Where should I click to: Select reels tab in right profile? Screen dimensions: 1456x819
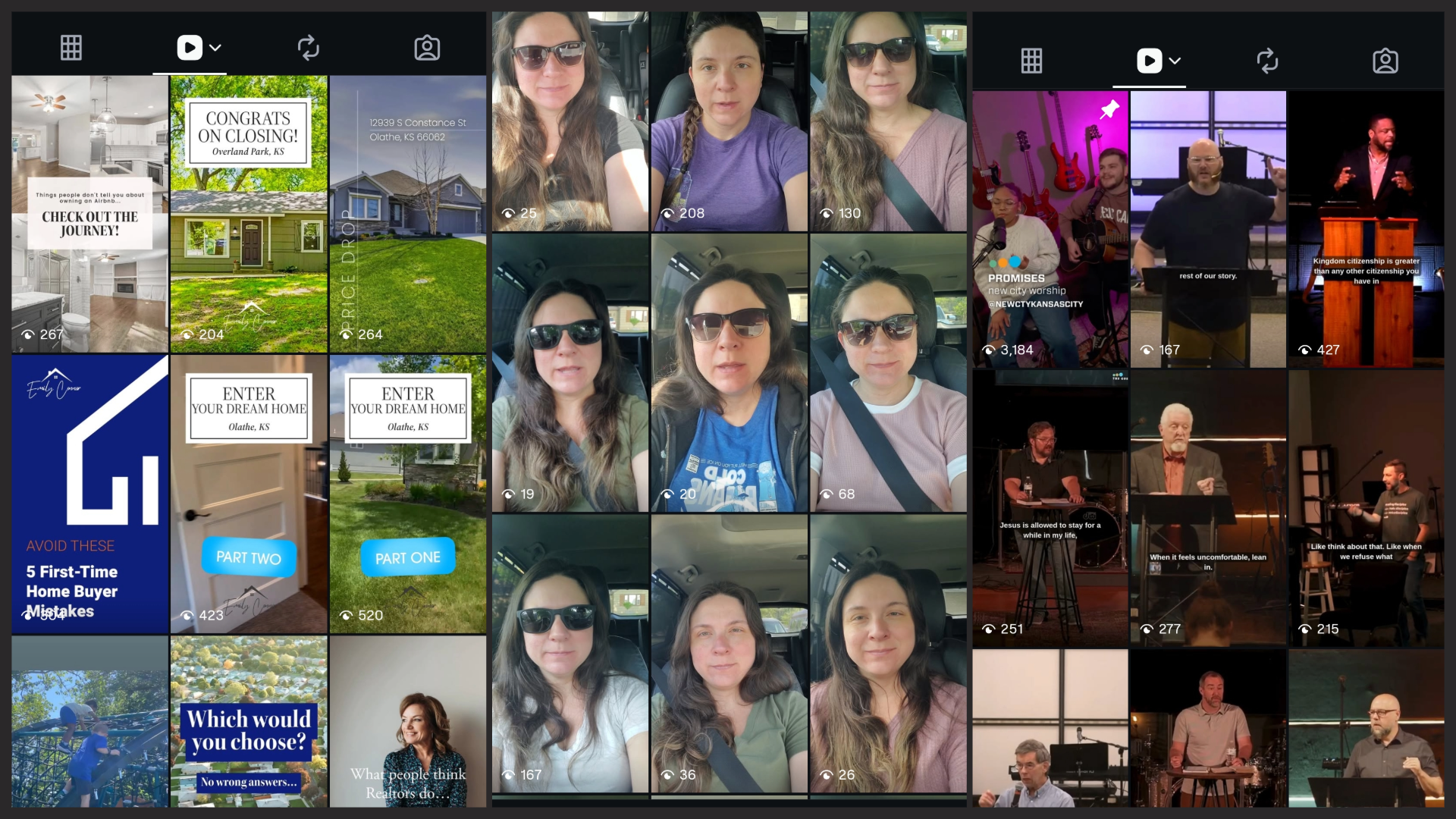coord(1149,61)
